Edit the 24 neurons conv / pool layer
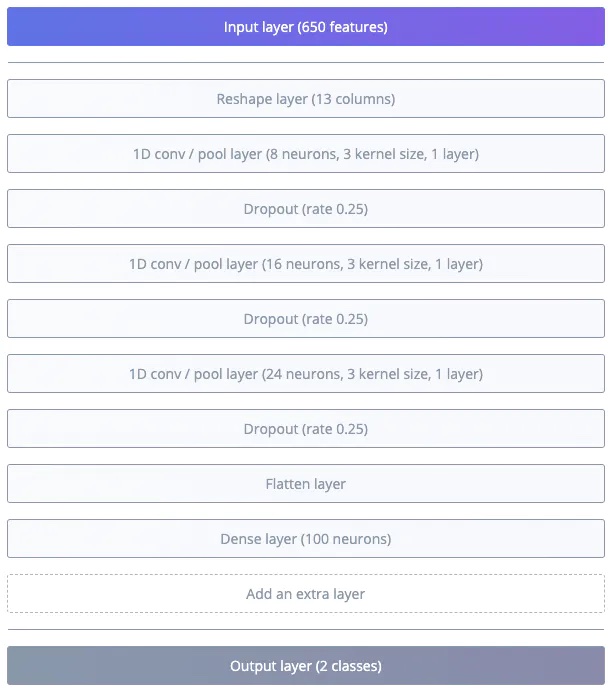This screenshot has width=613, height=696. [306, 374]
